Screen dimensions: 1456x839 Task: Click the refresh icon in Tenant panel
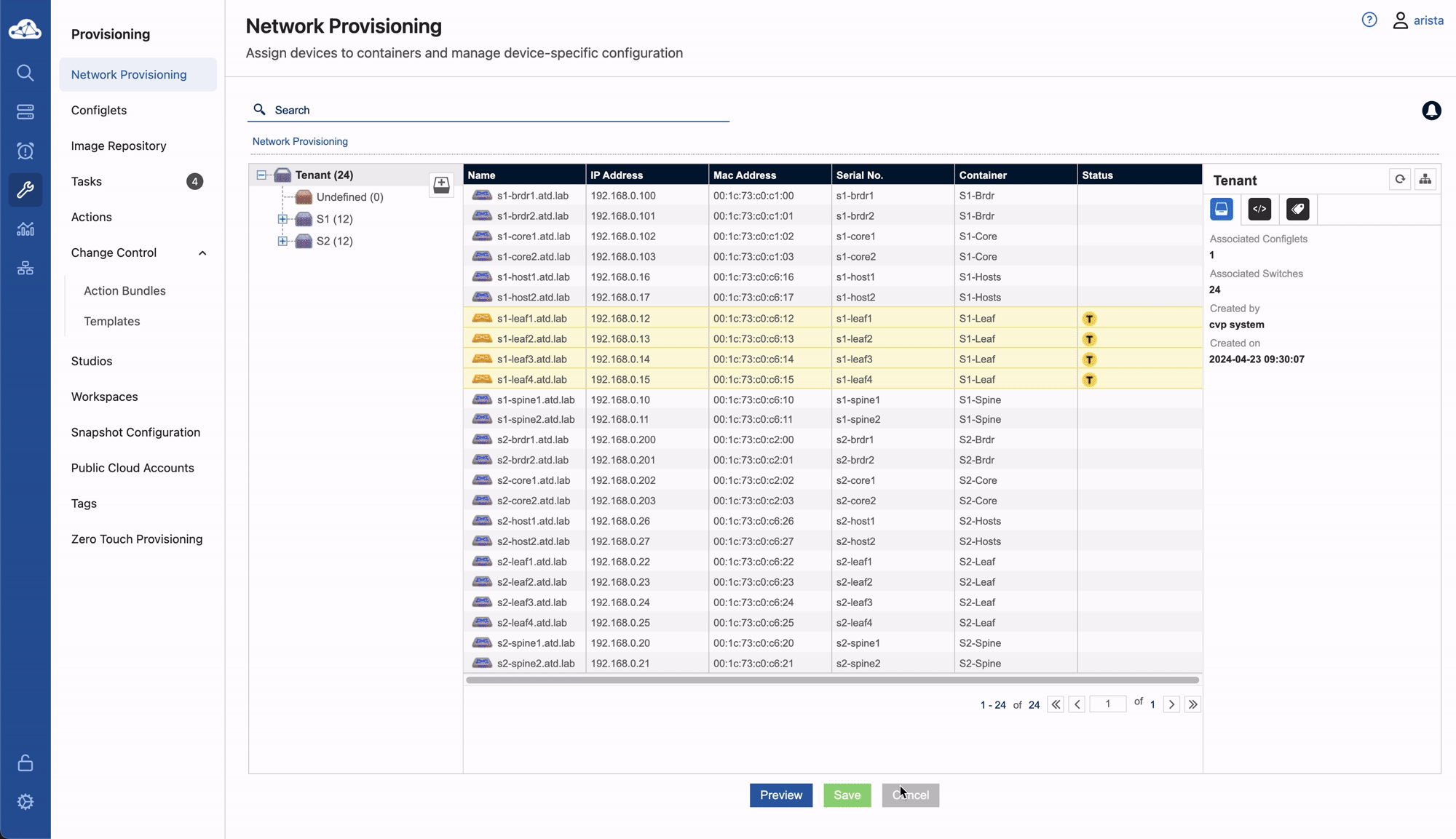(1400, 179)
